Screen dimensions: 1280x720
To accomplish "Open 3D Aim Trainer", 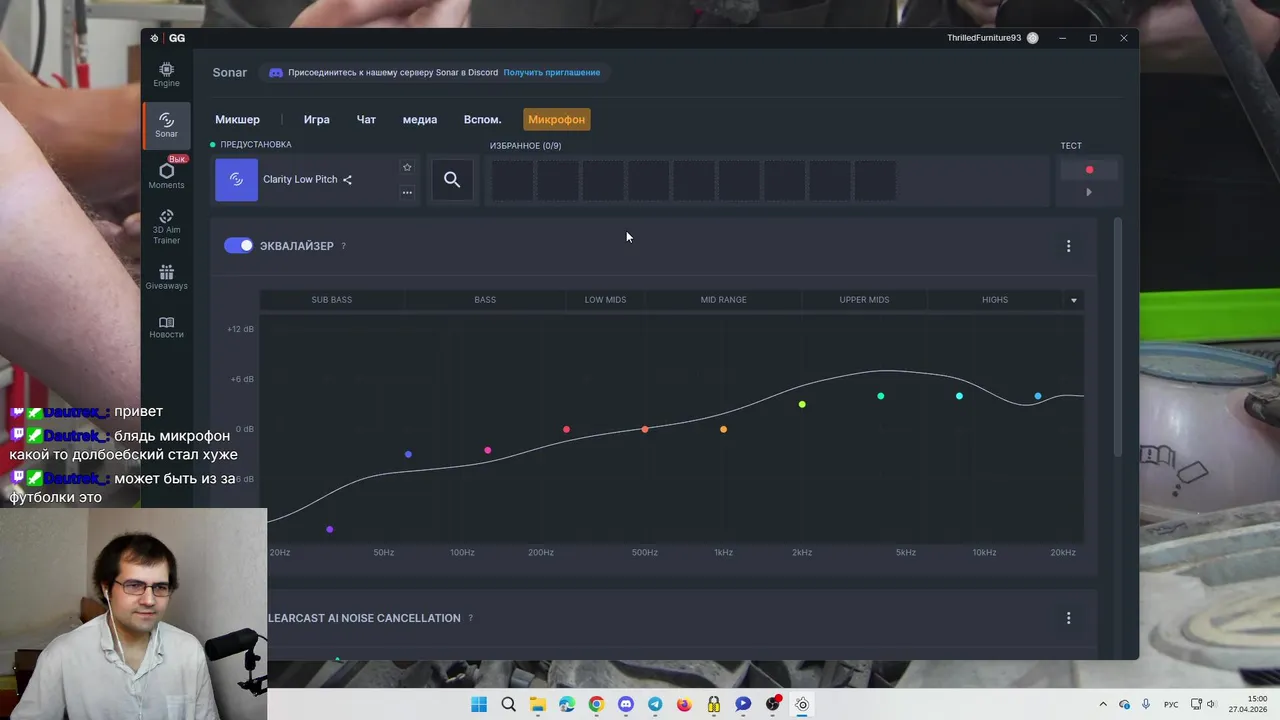I will [x=166, y=227].
